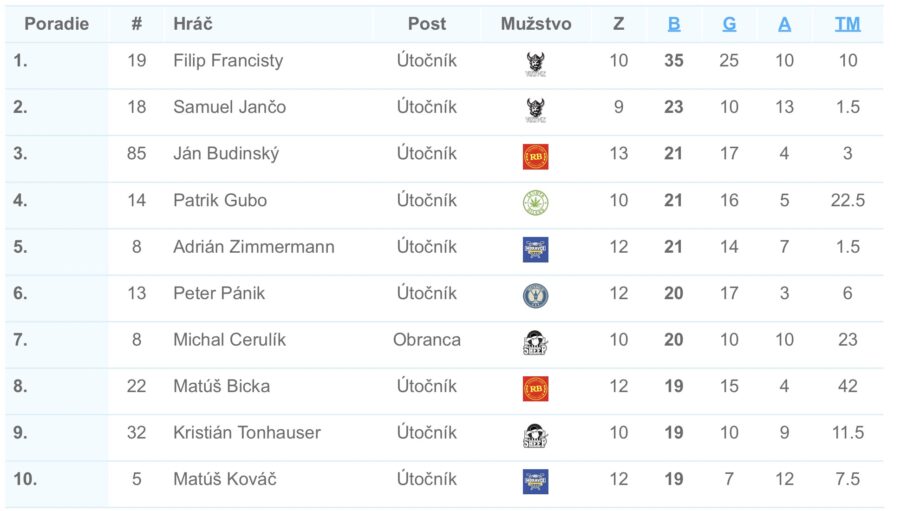Click Kristián Tonhauser's Sheep team logo
900x511 pixels.
(536, 435)
